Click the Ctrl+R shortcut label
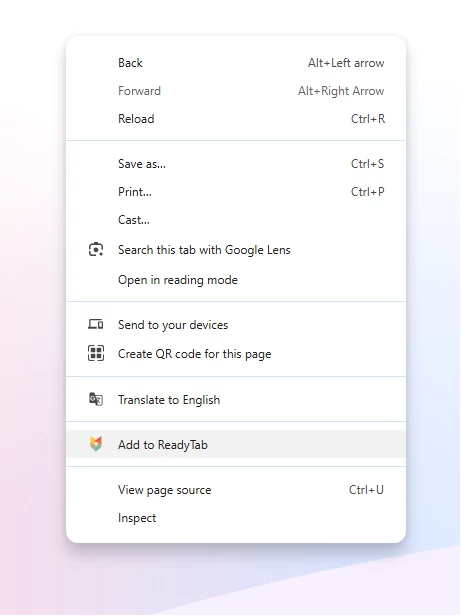The image size is (461, 616). point(367,119)
